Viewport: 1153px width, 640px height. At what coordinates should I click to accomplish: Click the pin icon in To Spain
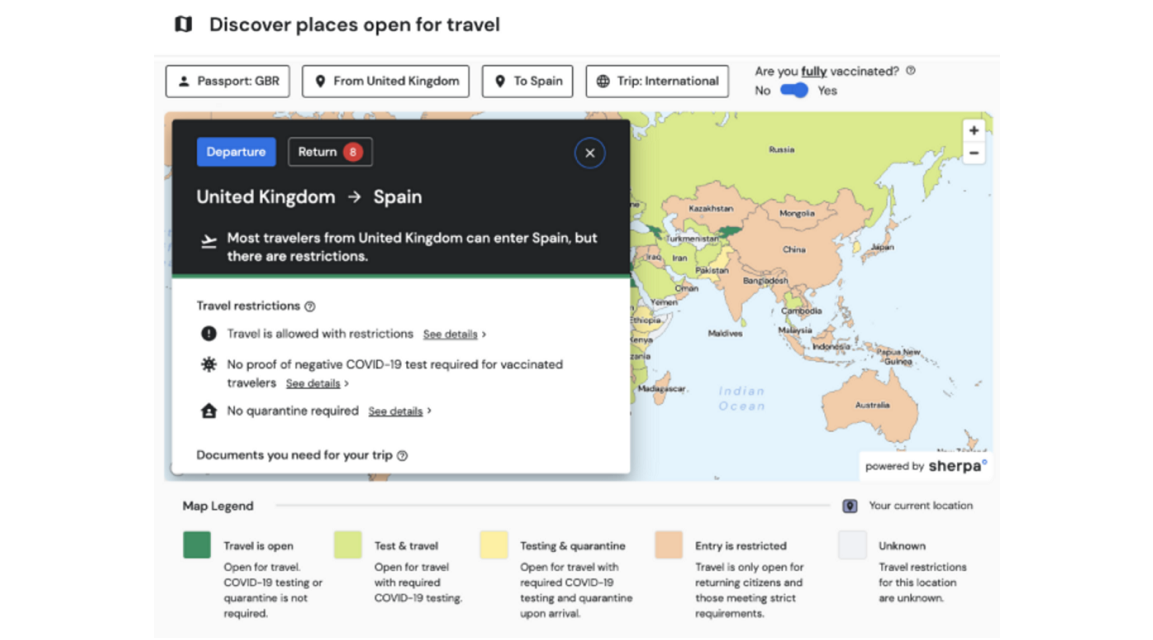[x=500, y=81]
